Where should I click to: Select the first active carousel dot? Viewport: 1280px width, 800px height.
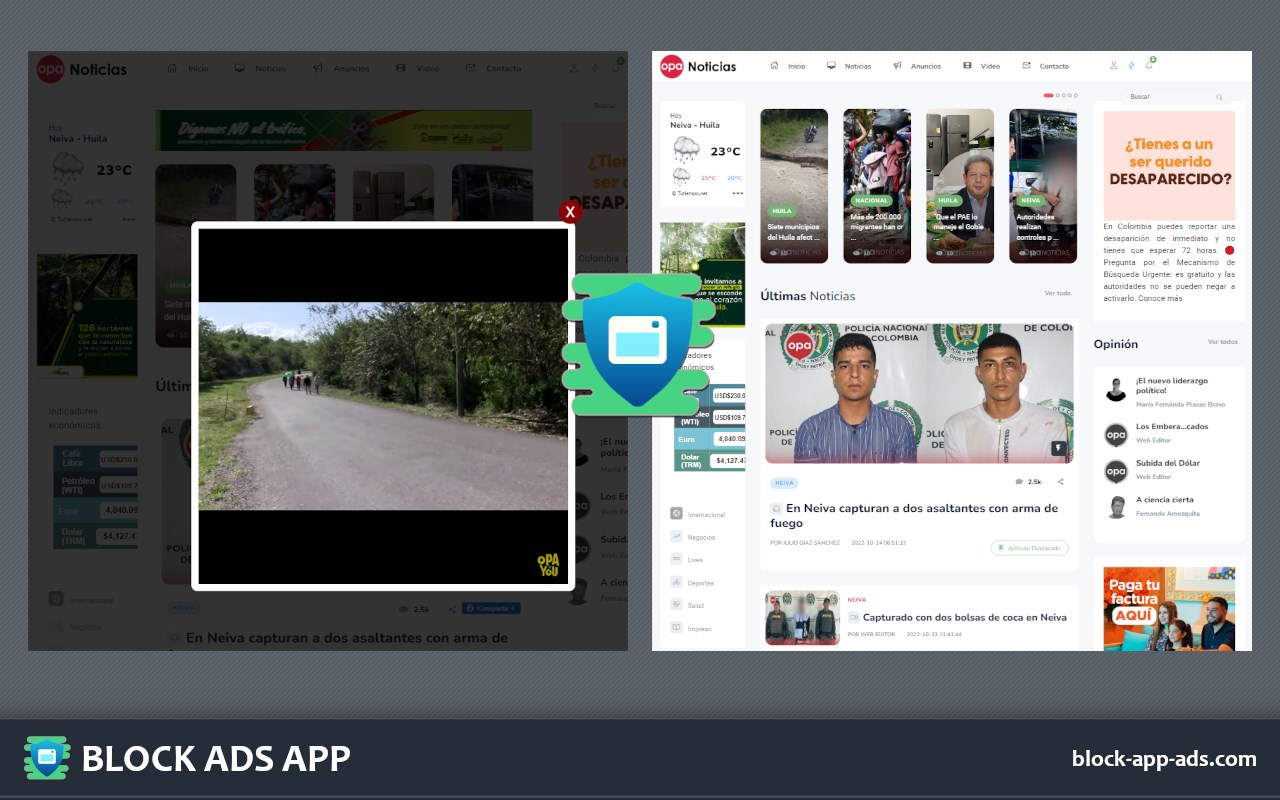tap(1048, 95)
